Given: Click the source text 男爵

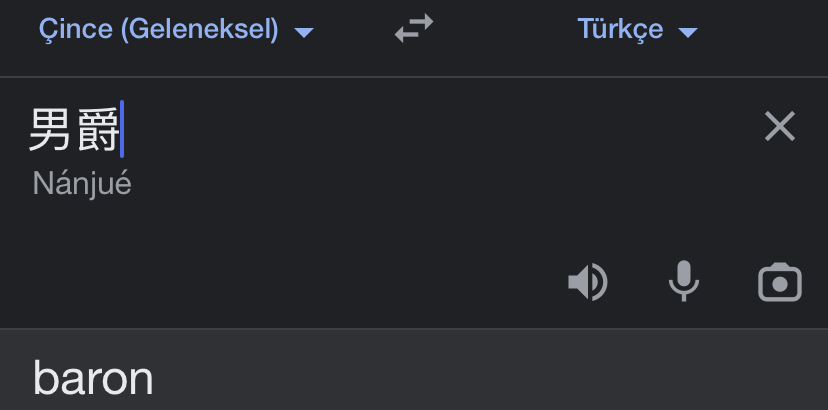Looking at the screenshot, I should pyautogui.click(x=74, y=130).
